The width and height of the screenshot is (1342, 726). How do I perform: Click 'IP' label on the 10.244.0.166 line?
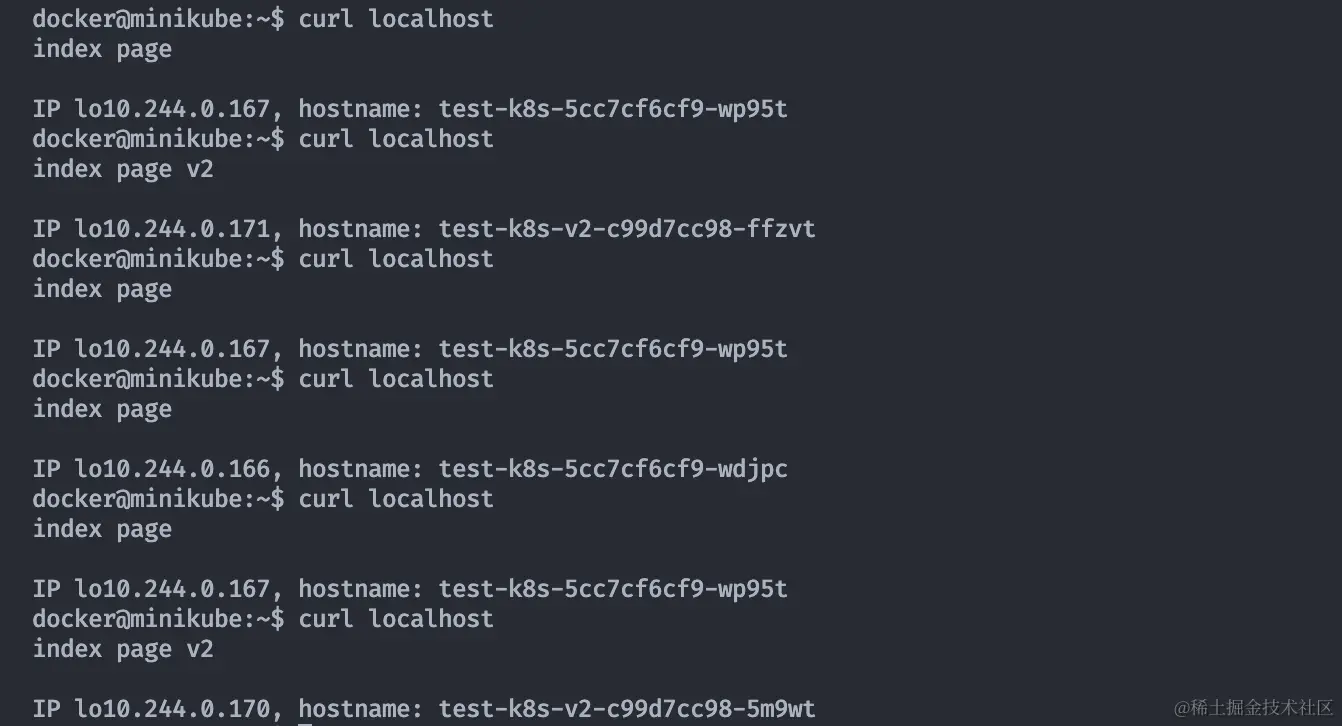pos(47,469)
